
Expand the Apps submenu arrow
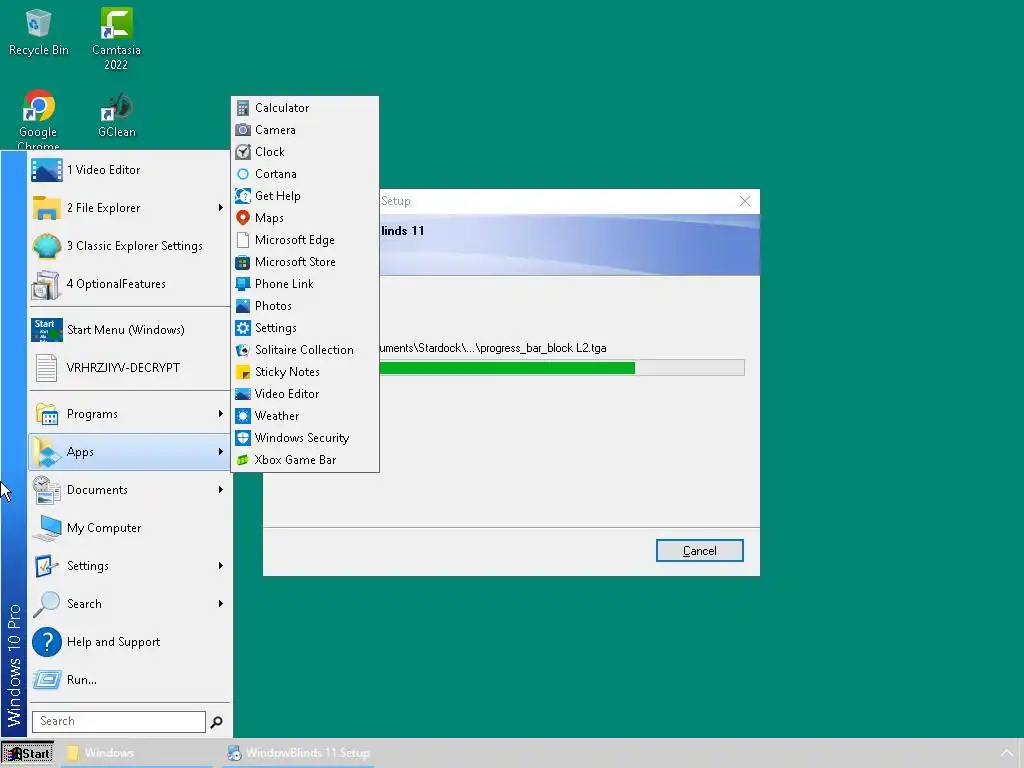pyautogui.click(x=221, y=452)
